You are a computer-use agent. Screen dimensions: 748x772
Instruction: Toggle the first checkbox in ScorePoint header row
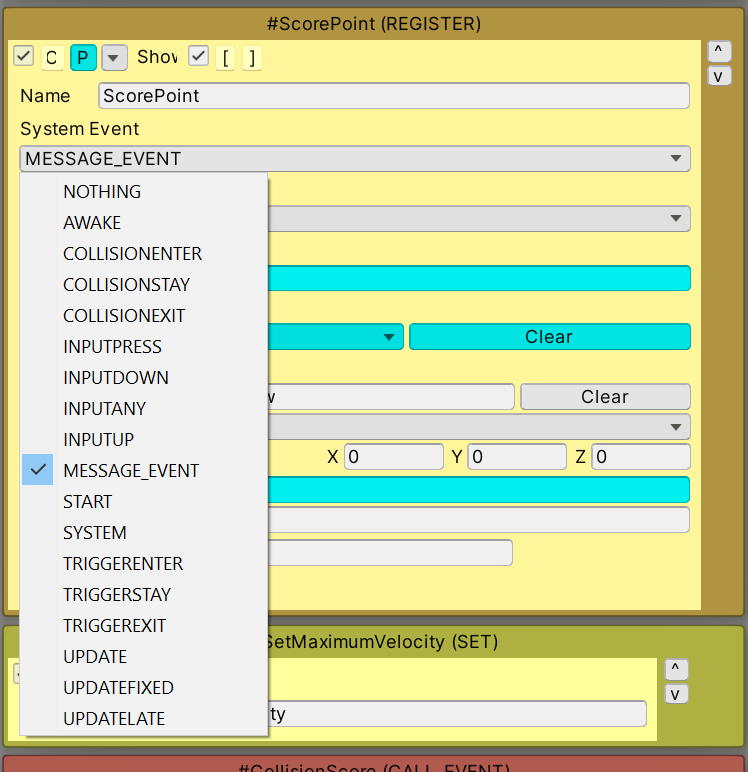(x=24, y=57)
